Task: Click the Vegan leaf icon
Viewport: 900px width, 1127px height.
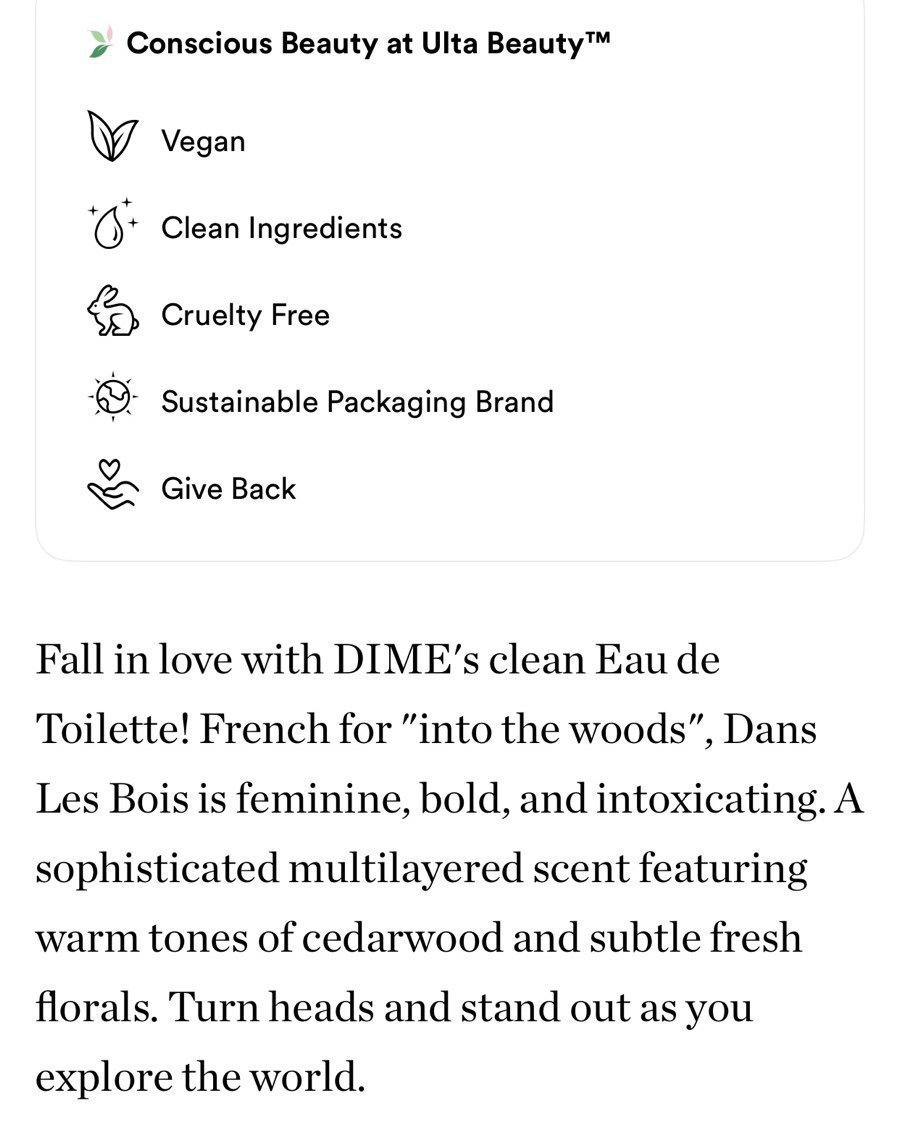Action: [112, 135]
